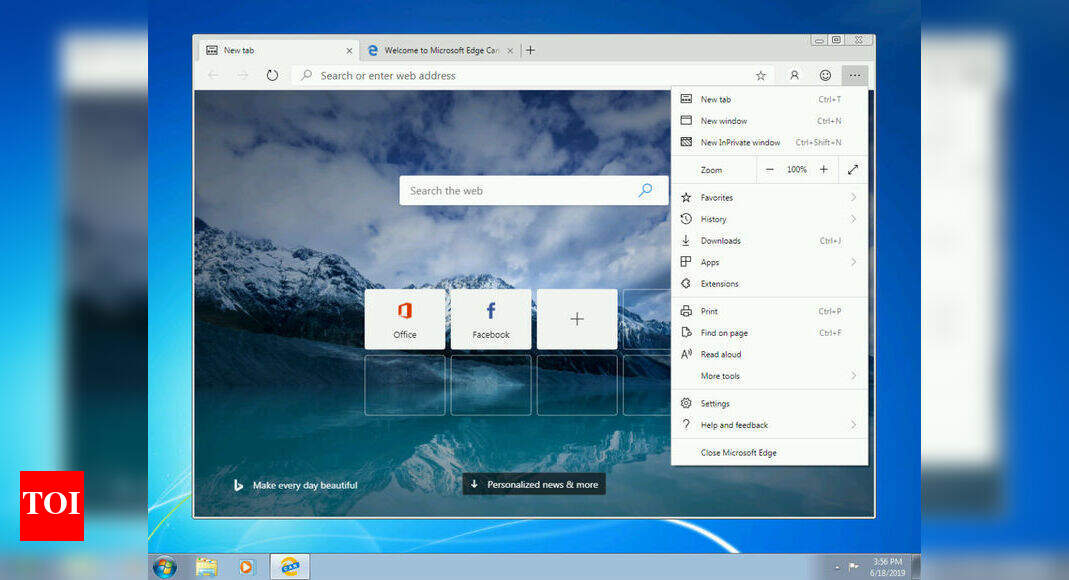
Task: Increase zoom with the plus button
Action: click(x=823, y=170)
